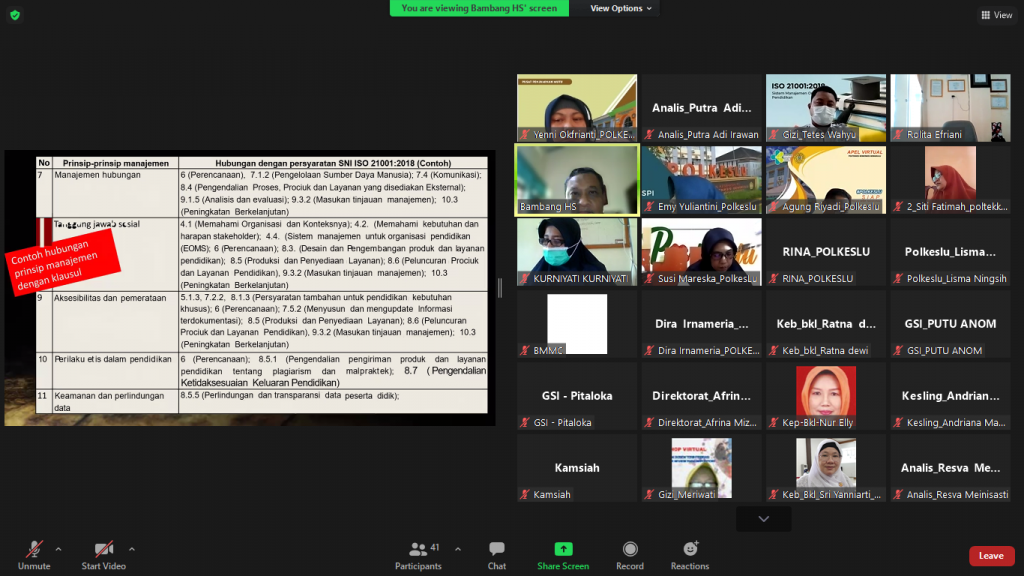Expand video options arrow beside Start Video
Screen dimensions: 1024x576
[x=132, y=548]
